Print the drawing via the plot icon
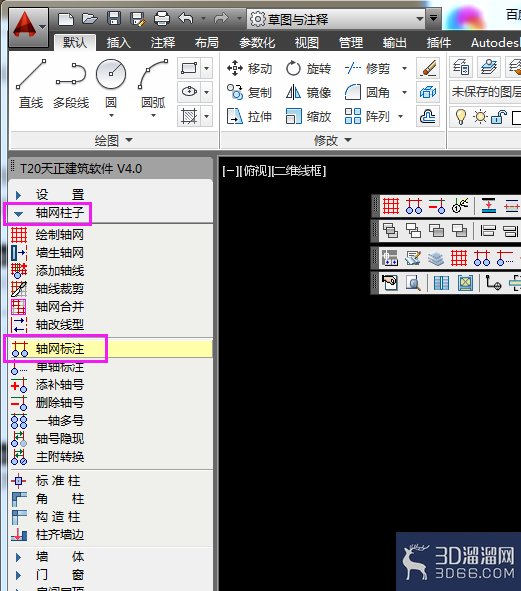The width and height of the screenshot is (521, 591). tap(162, 18)
